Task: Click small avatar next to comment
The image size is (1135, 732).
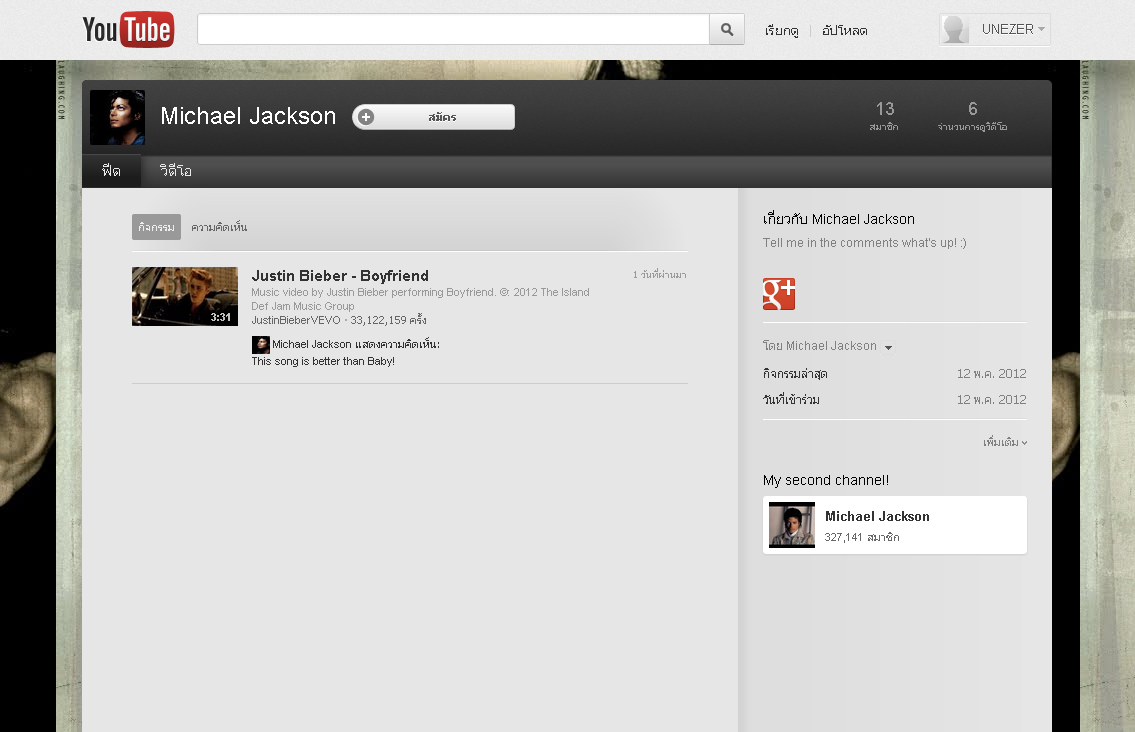Action: point(261,345)
